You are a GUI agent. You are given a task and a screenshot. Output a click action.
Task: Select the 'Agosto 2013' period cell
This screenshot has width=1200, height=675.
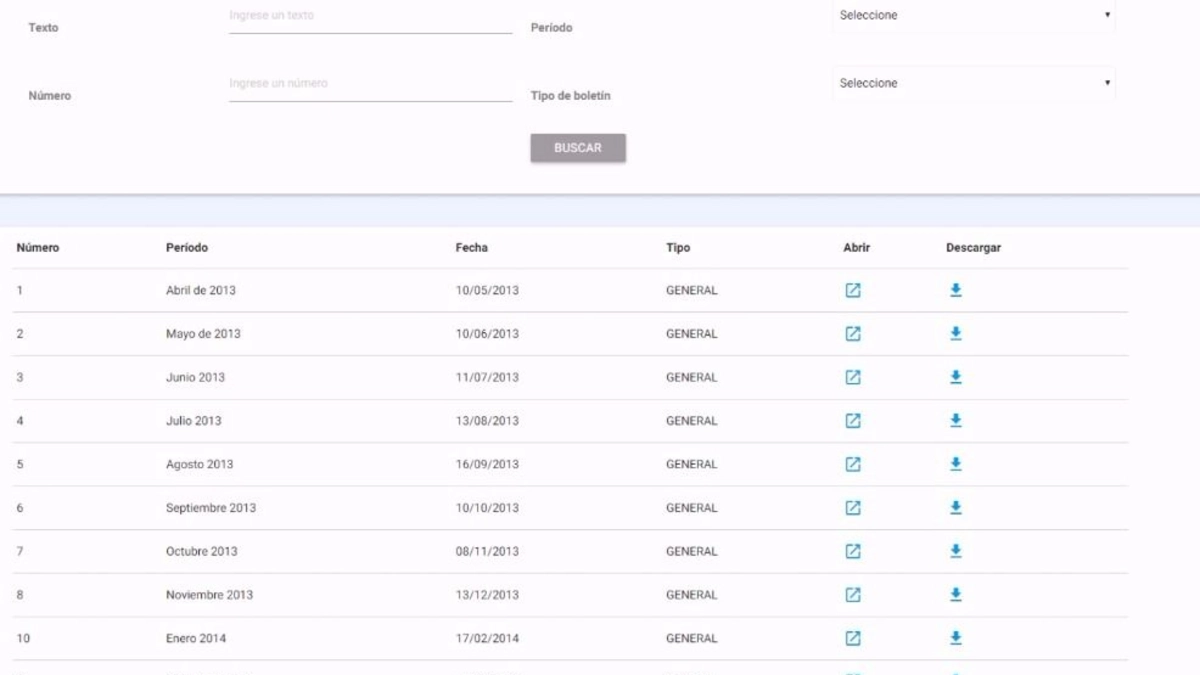(199, 465)
